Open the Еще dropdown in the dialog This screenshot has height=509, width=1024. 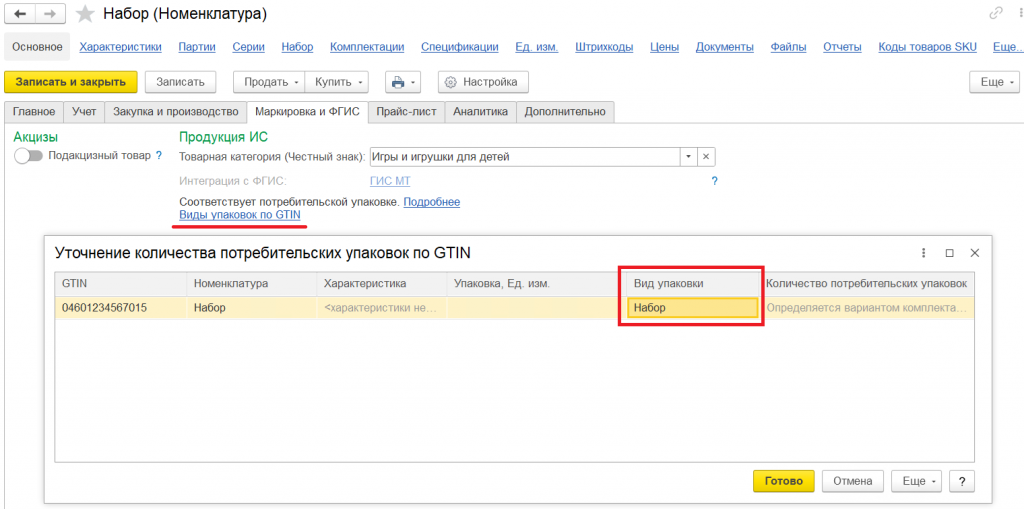(918, 481)
